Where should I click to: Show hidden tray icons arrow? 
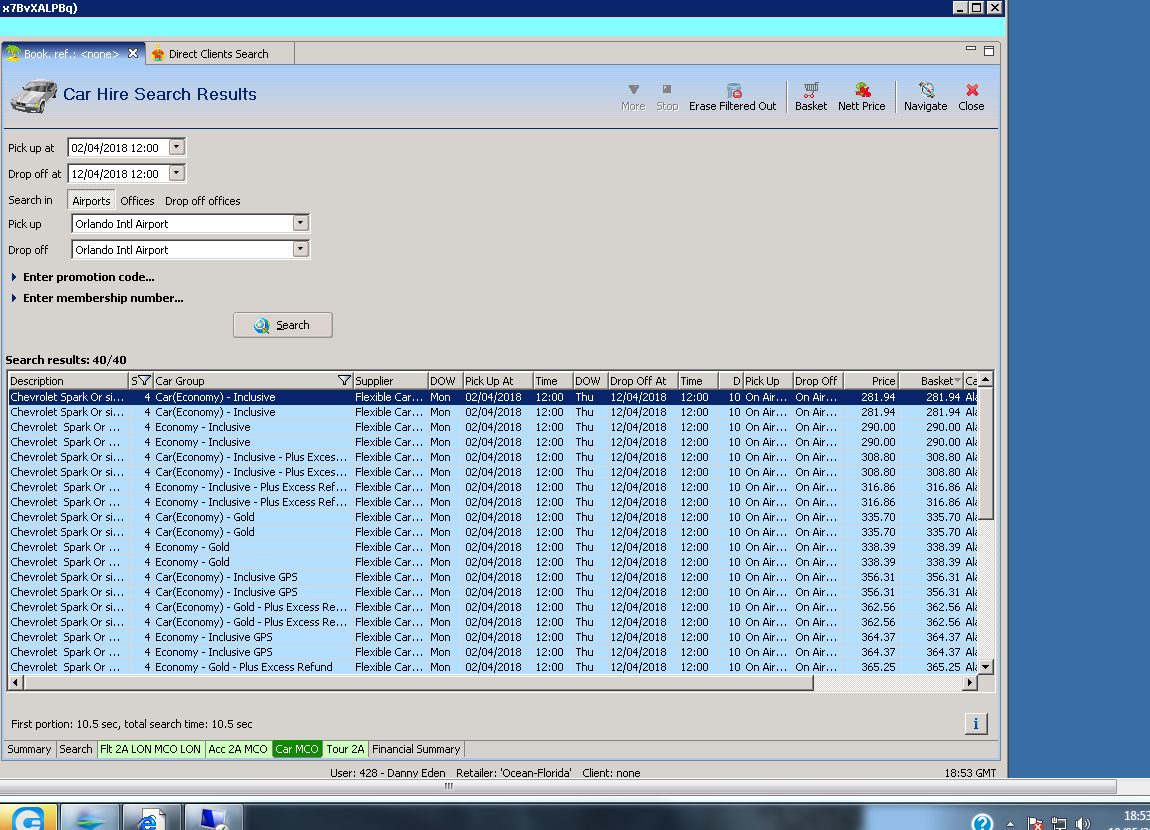[x=1011, y=824]
